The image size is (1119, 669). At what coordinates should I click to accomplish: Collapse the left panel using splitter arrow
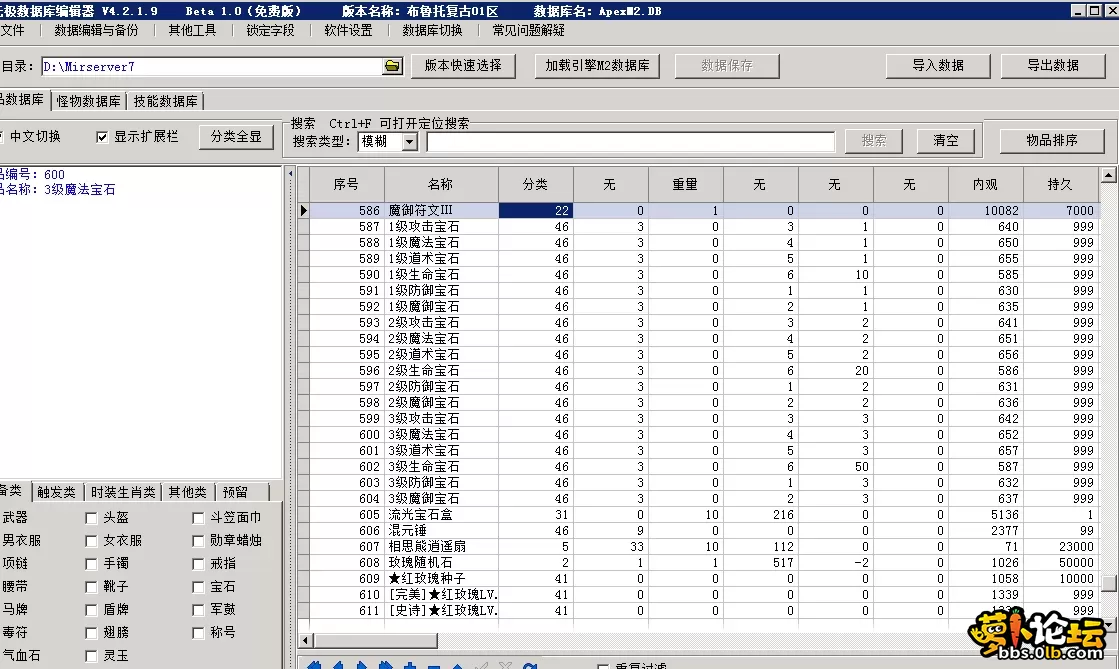click(x=291, y=175)
